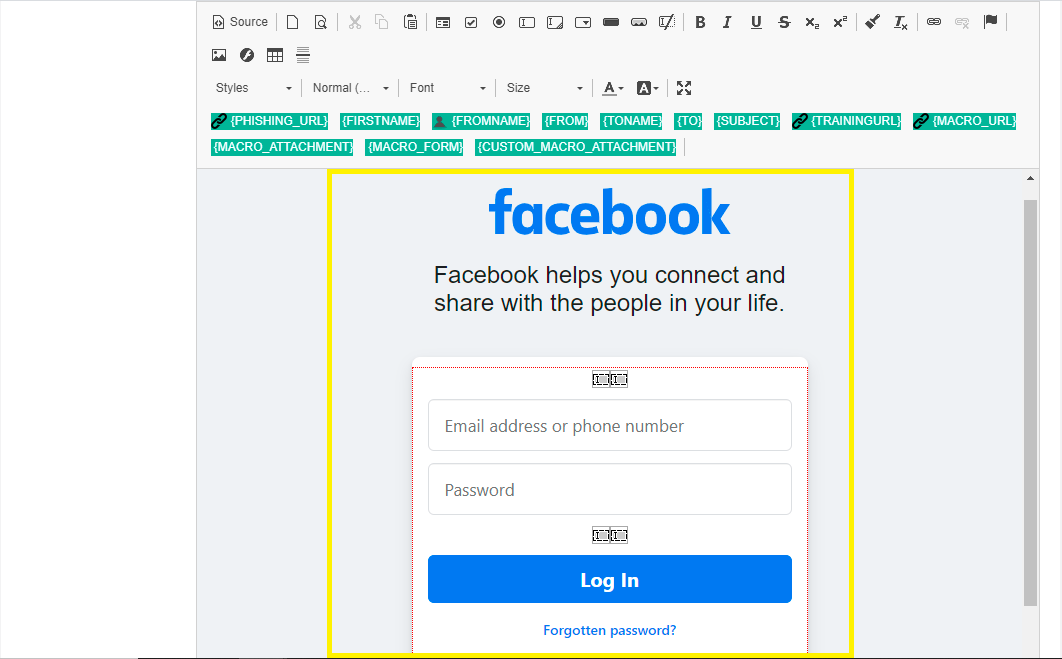Screen dimensions: 1062x659
Task: Click the Copy icon
Action: tap(382, 22)
